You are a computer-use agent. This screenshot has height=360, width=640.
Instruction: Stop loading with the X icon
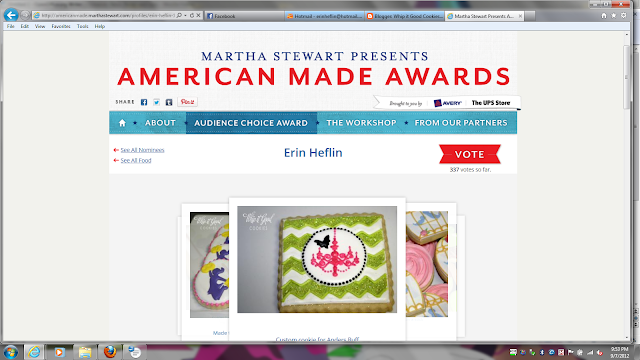pyautogui.click(x=198, y=16)
